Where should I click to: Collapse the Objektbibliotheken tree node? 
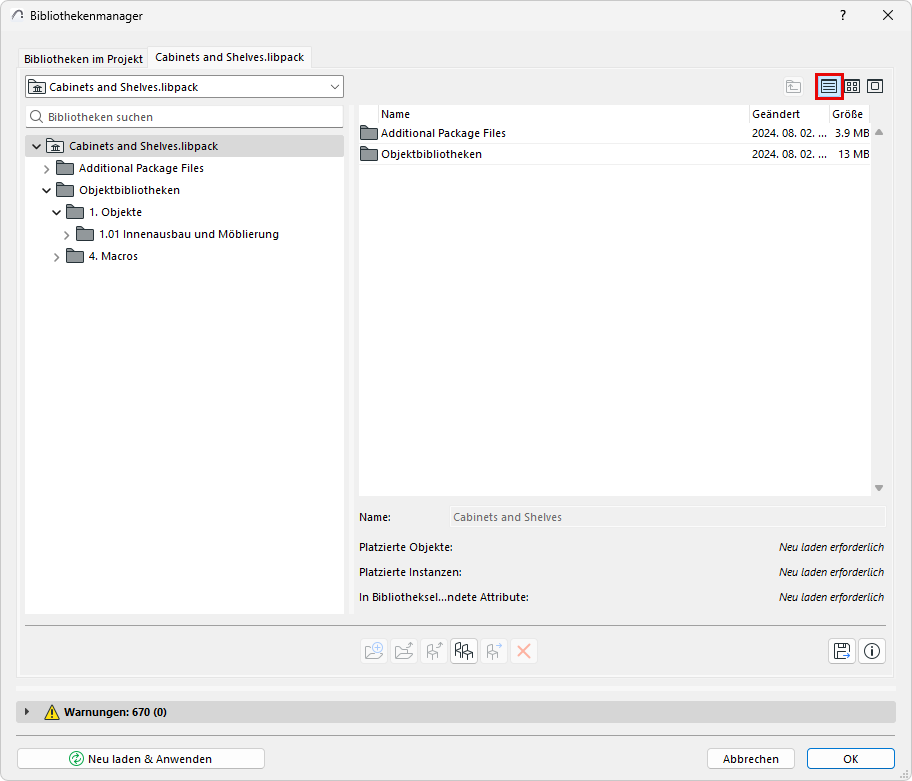pos(47,191)
